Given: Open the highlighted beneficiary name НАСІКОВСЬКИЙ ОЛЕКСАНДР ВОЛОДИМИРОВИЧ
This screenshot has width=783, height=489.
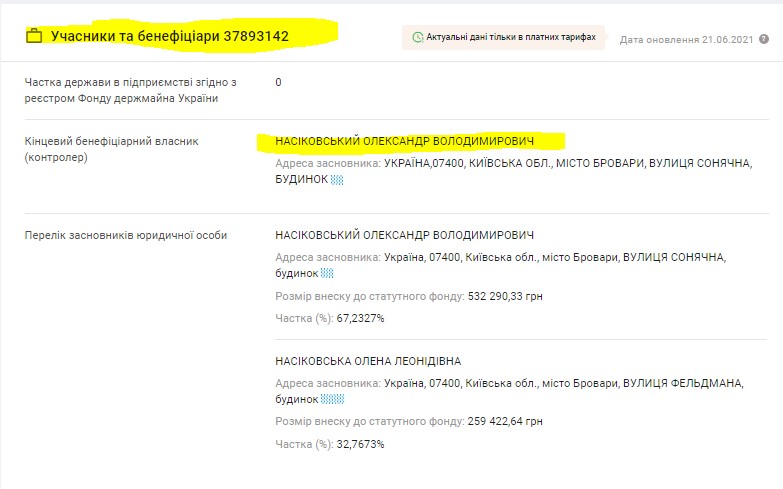Looking at the screenshot, I should click(x=405, y=142).
